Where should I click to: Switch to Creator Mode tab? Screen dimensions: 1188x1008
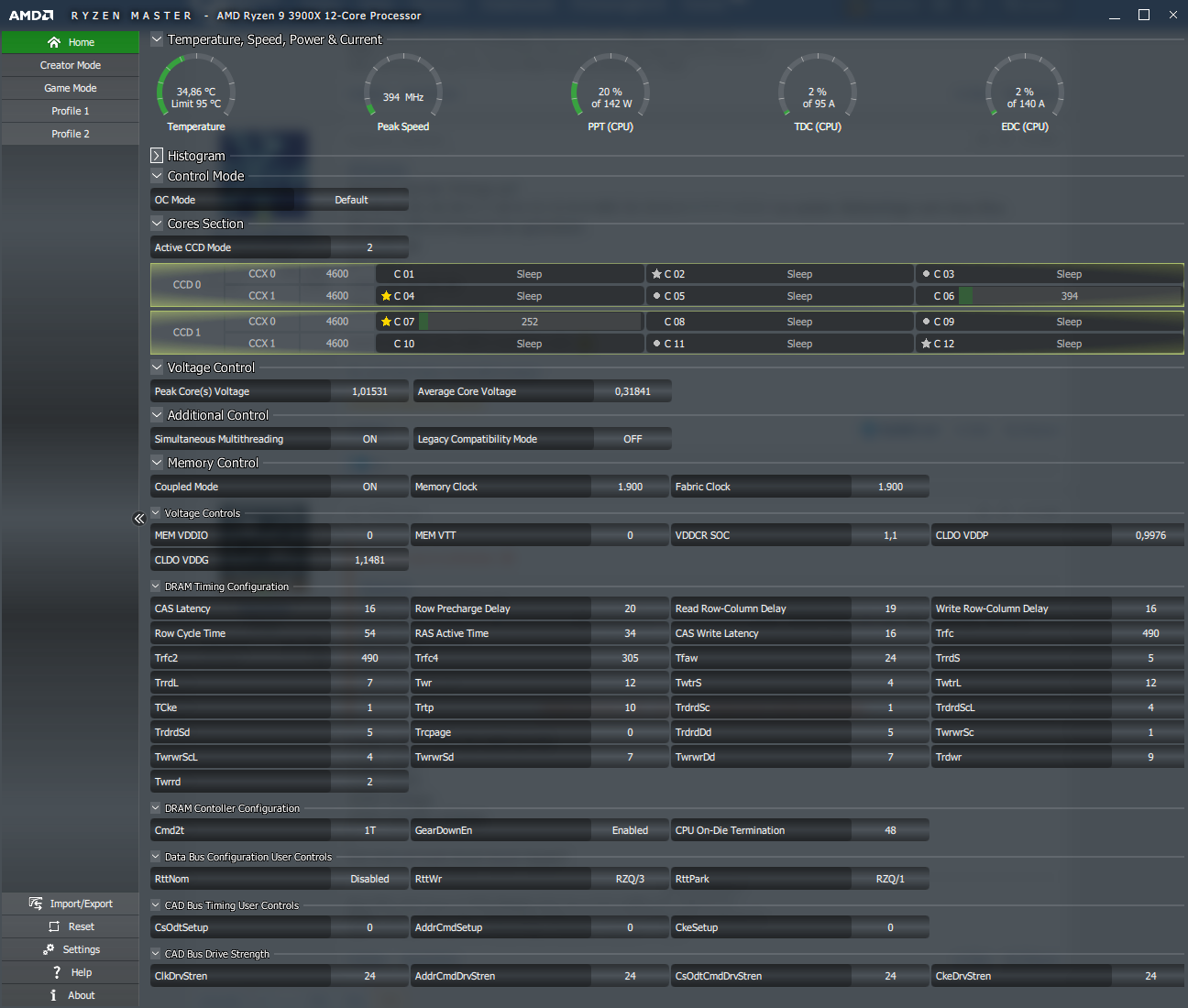(x=71, y=65)
